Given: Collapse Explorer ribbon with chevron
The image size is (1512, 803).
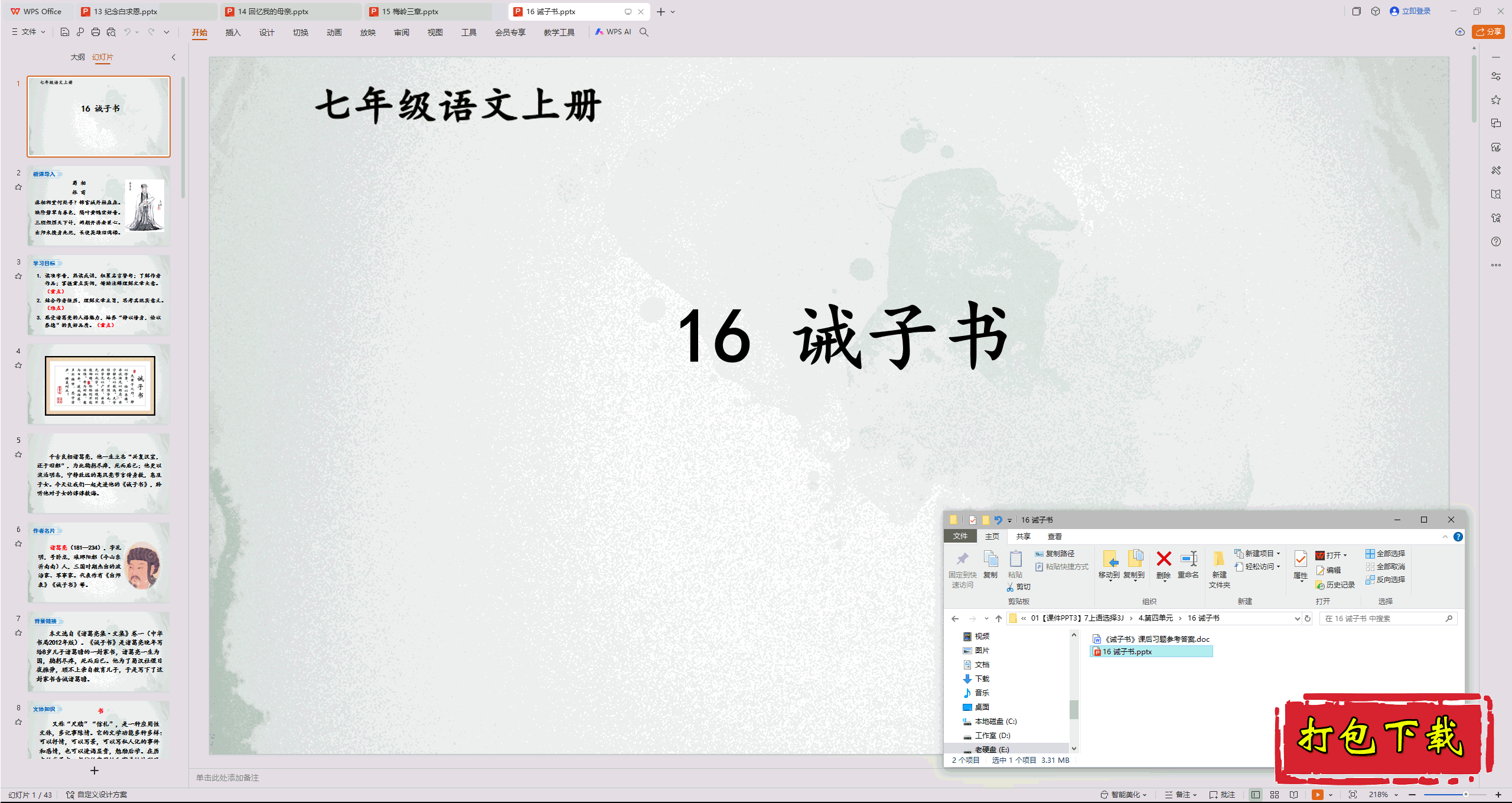Looking at the screenshot, I should tap(1445, 537).
